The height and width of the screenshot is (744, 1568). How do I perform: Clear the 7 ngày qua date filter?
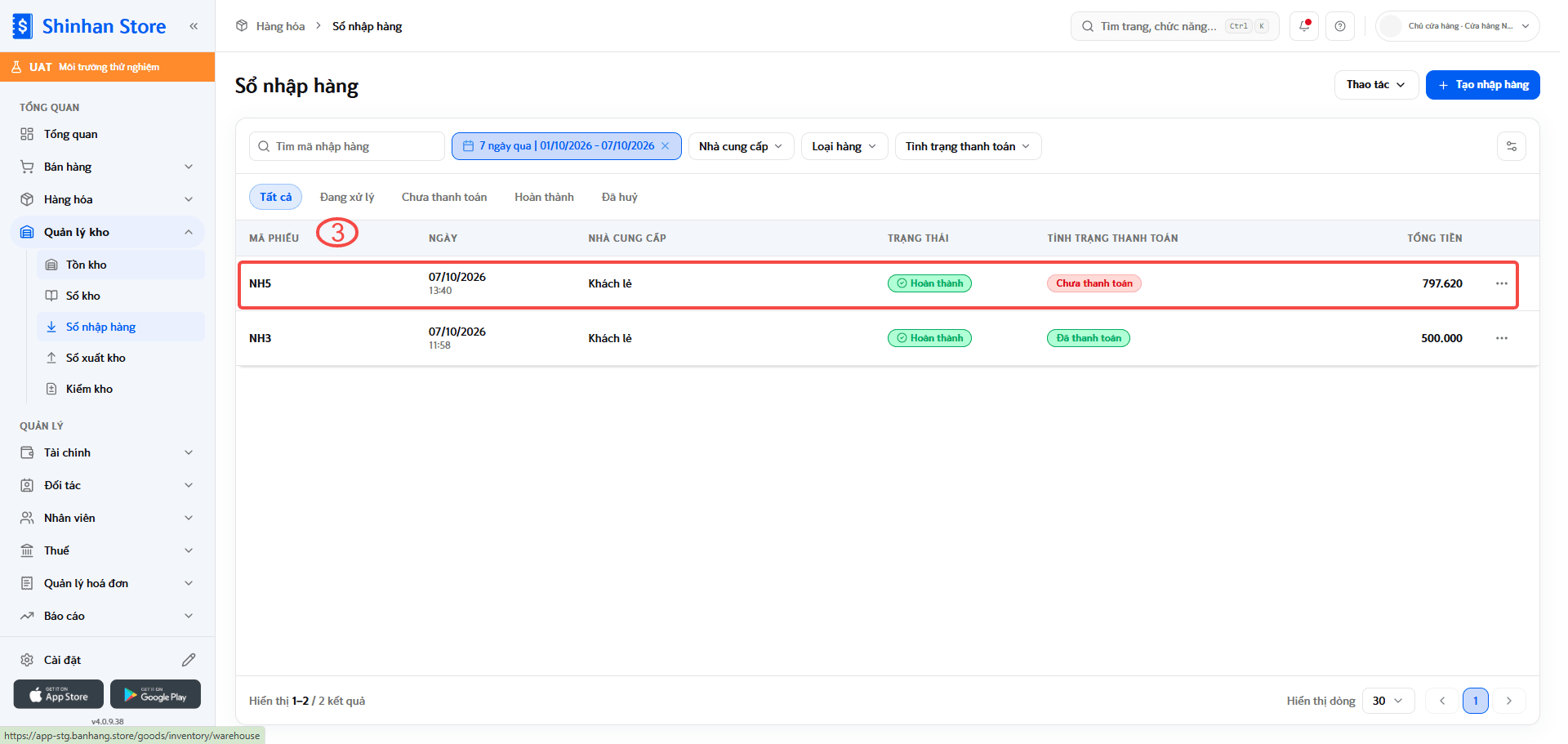[x=666, y=146]
